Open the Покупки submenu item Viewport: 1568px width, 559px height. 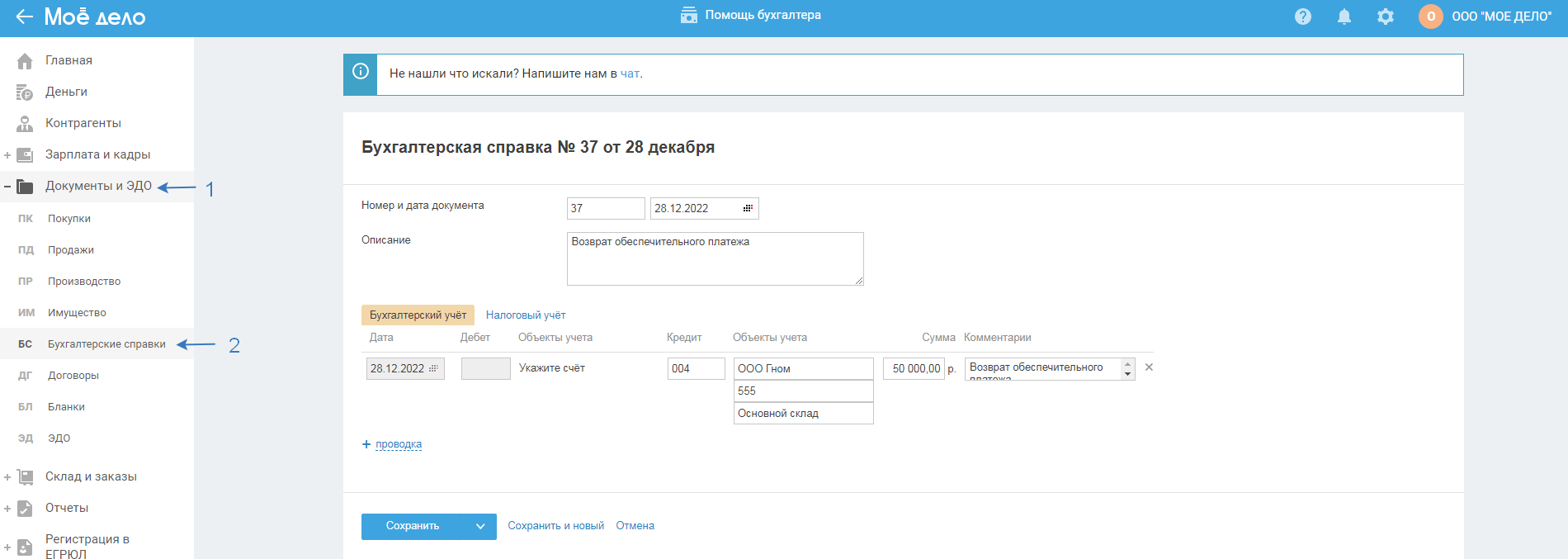[x=69, y=219]
